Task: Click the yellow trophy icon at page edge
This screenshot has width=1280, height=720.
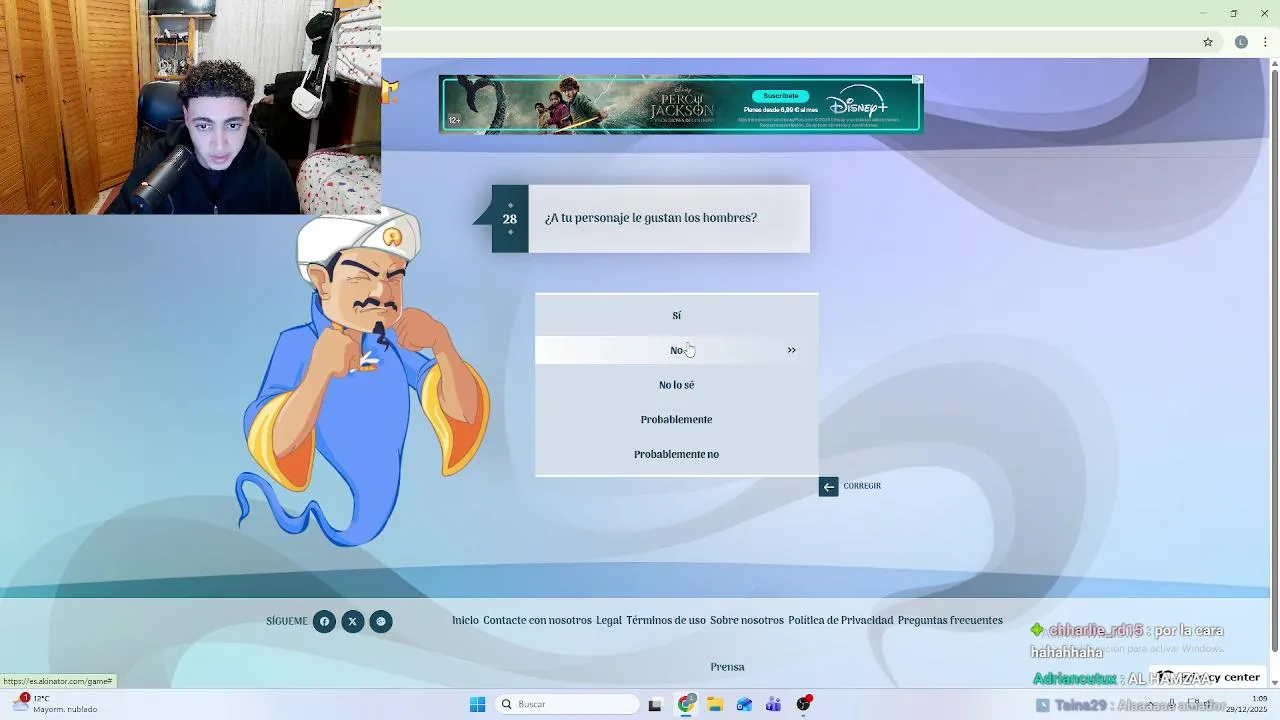Action: click(390, 90)
